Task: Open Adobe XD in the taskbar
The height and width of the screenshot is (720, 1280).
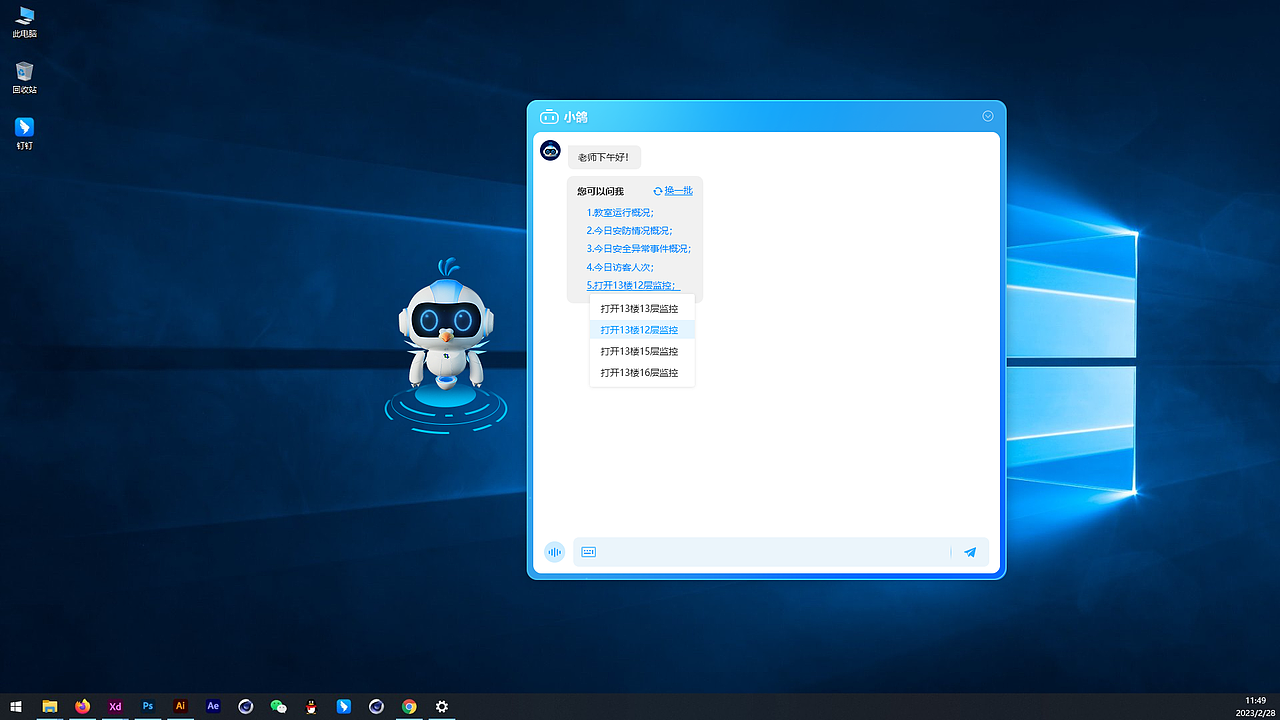Action: (x=115, y=706)
